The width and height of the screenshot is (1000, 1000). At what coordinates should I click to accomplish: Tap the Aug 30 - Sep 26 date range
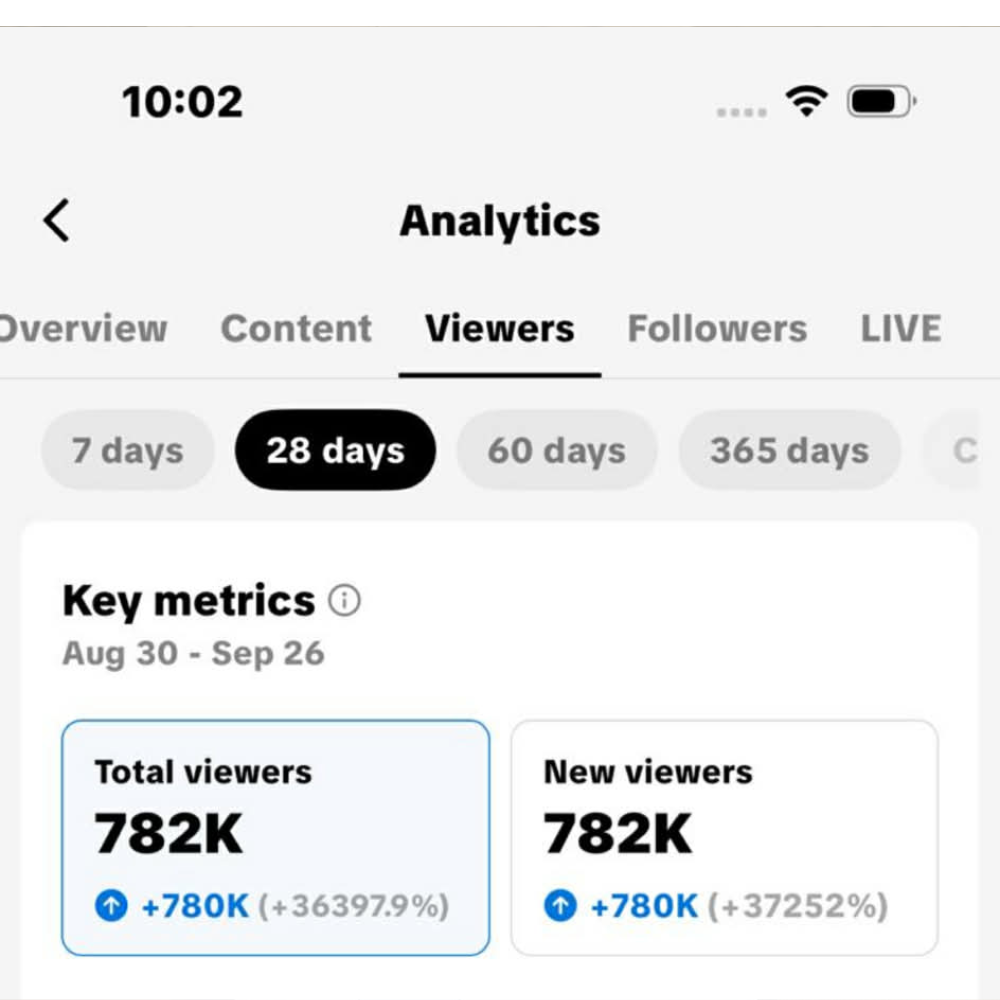pyautogui.click(x=193, y=653)
